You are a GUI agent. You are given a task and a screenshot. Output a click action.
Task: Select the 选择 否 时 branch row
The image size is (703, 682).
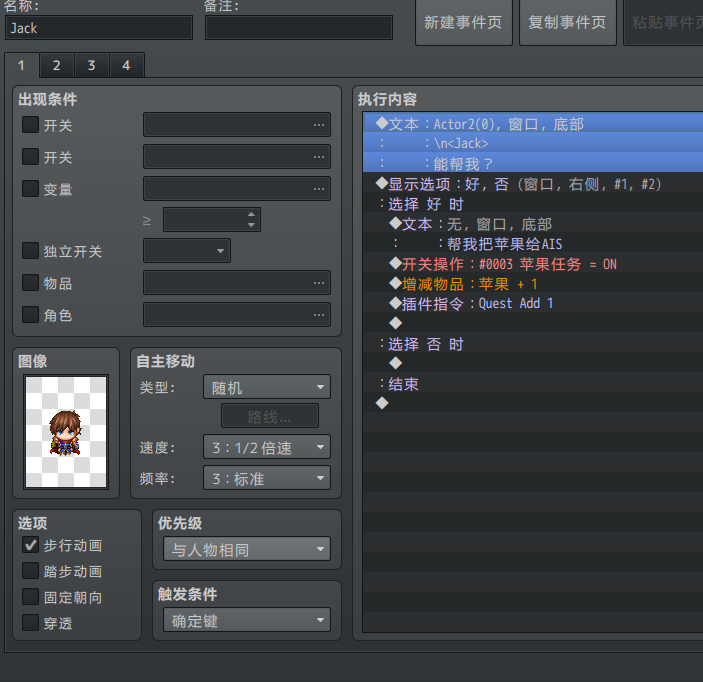point(533,344)
